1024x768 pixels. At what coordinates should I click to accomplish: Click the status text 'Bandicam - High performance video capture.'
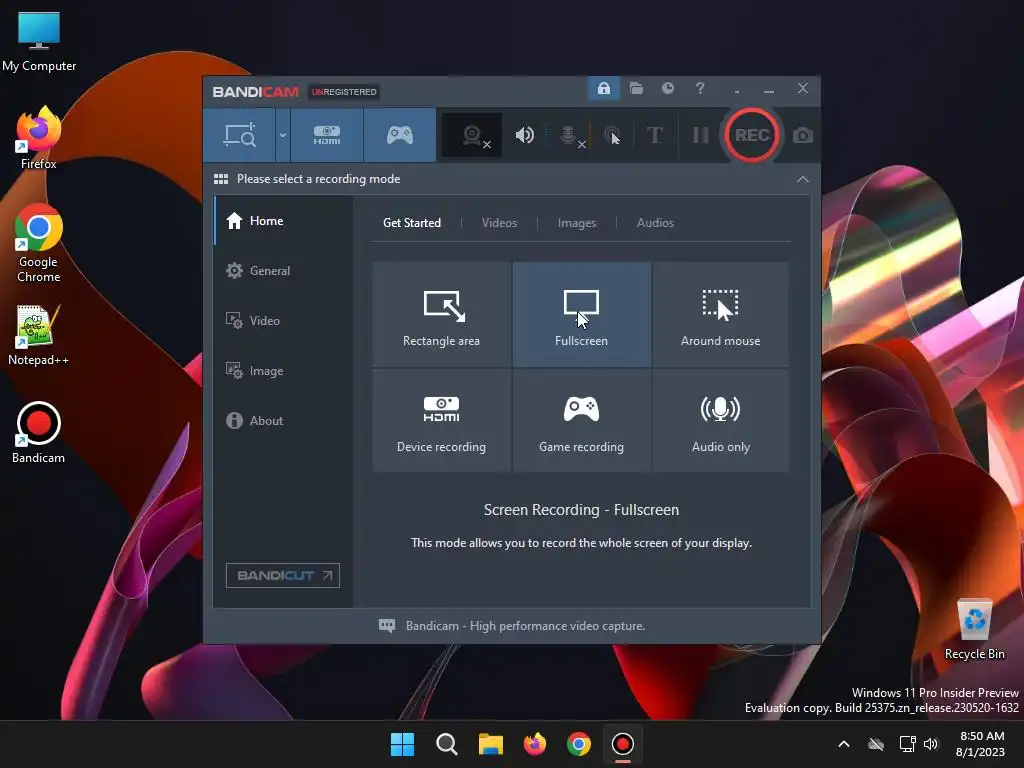point(525,626)
